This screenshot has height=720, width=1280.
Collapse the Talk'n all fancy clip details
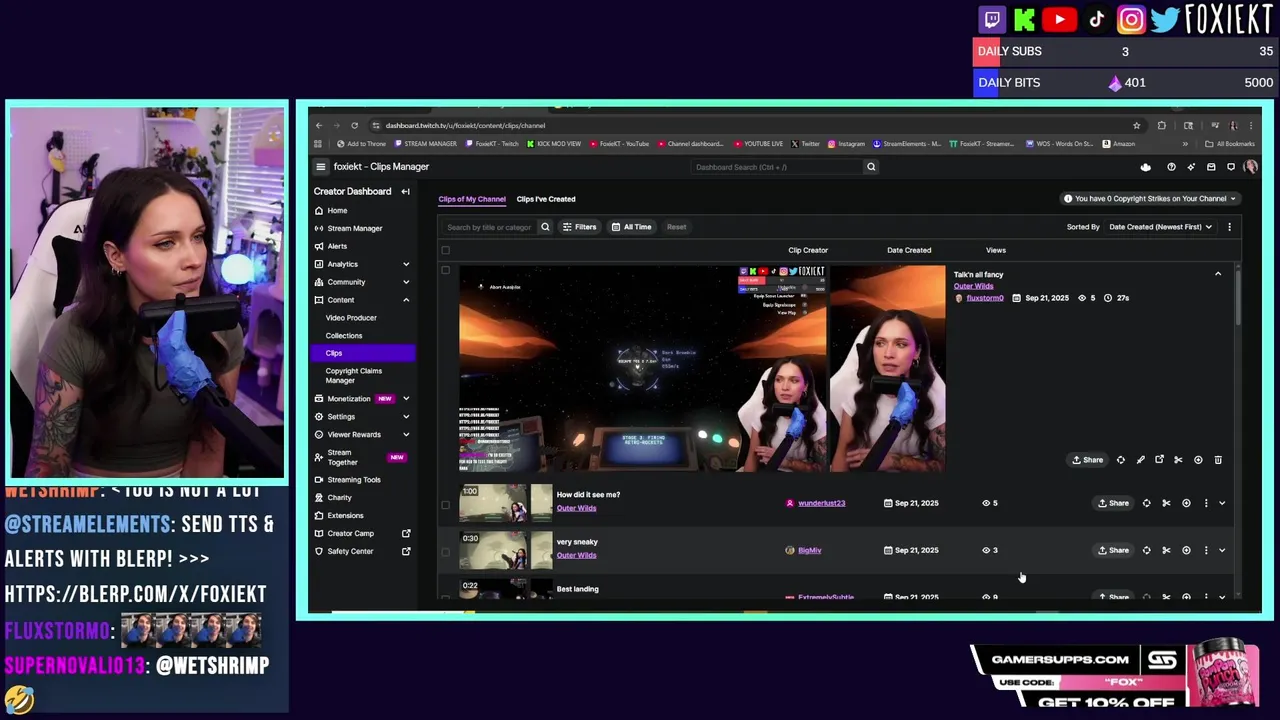[x=1218, y=274]
